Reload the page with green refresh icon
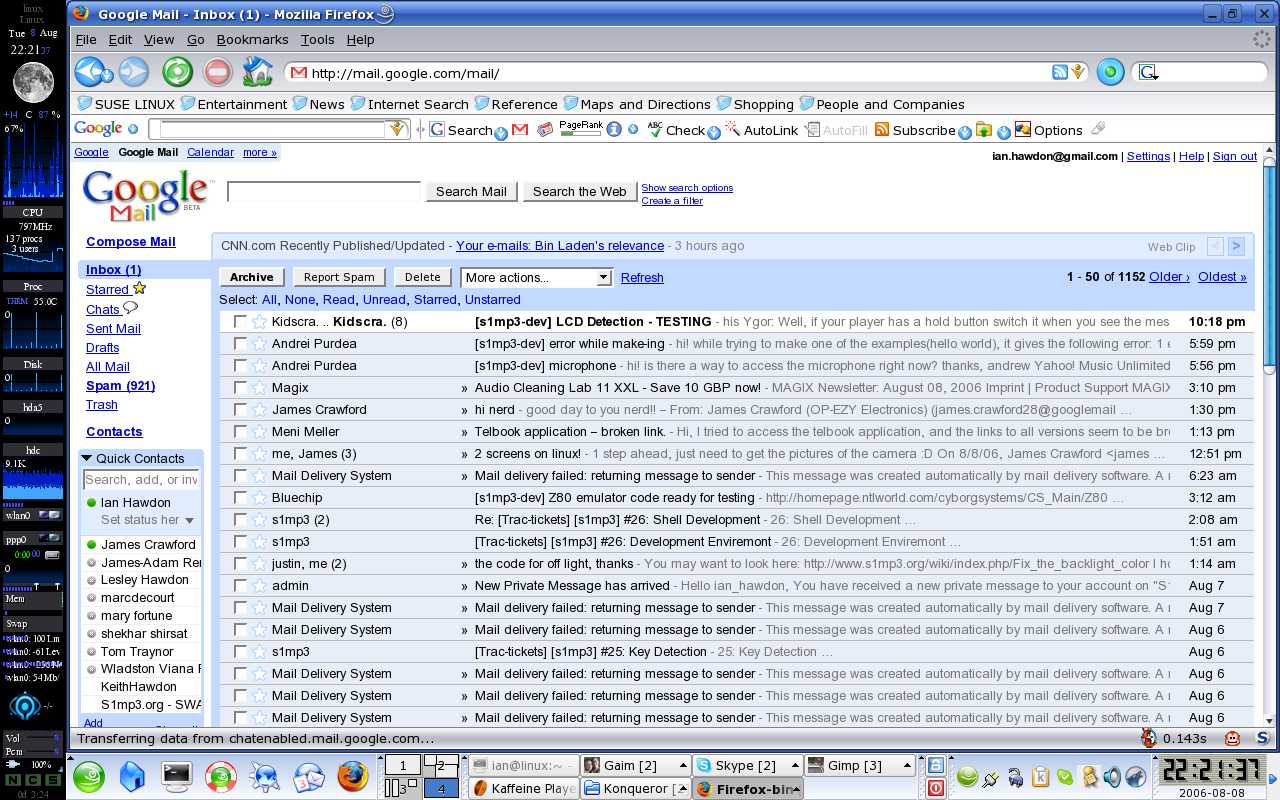This screenshot has height=800, width=1280. click(x=177, y=71)
